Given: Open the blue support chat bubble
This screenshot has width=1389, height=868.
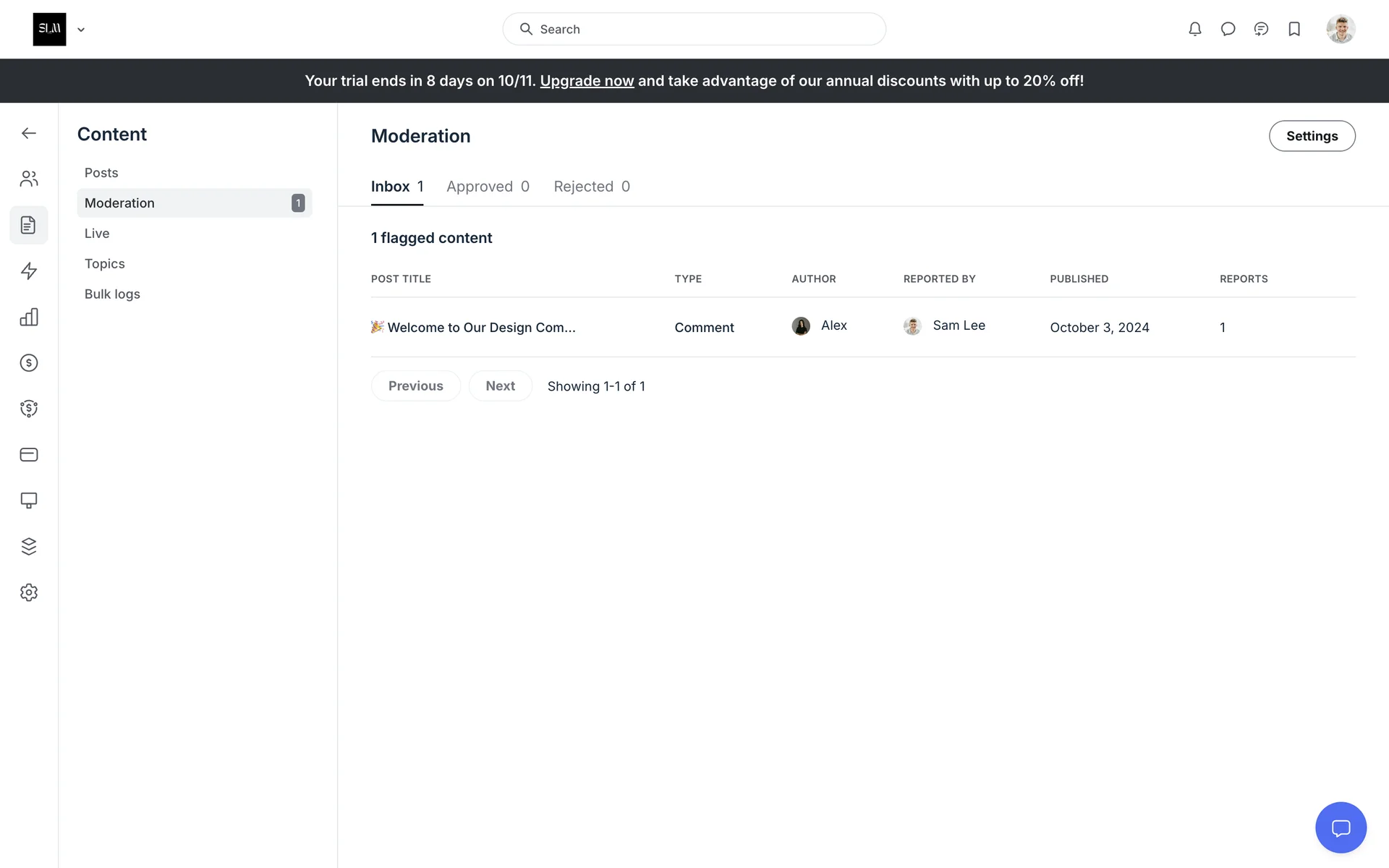Looking at the screenshot, I should (x=1341, y=827).
